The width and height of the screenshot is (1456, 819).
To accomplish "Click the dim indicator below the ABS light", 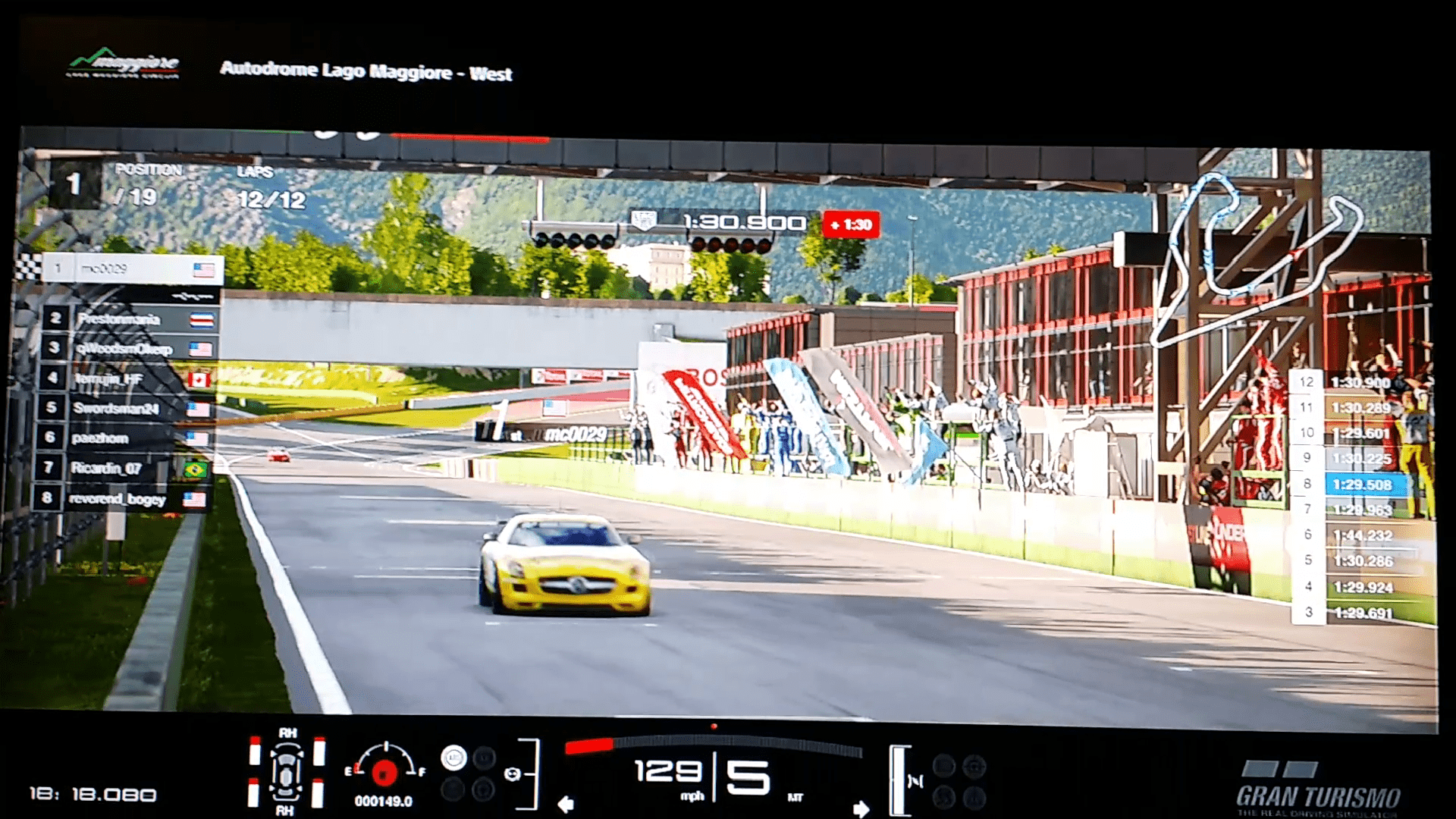I will coord(453,790).
